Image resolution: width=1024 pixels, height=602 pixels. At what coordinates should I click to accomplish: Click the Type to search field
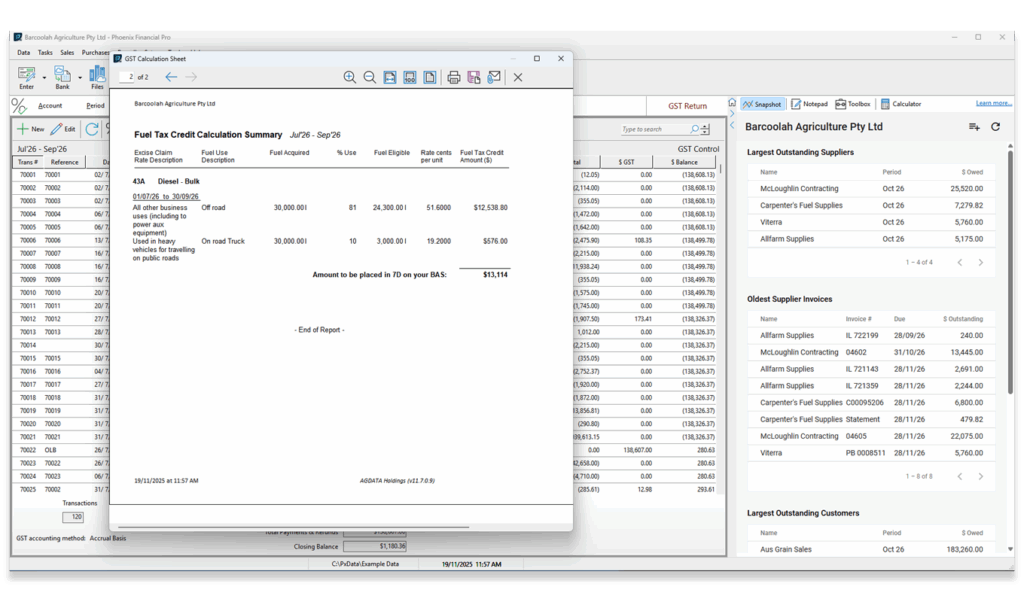tap(654, 129)
